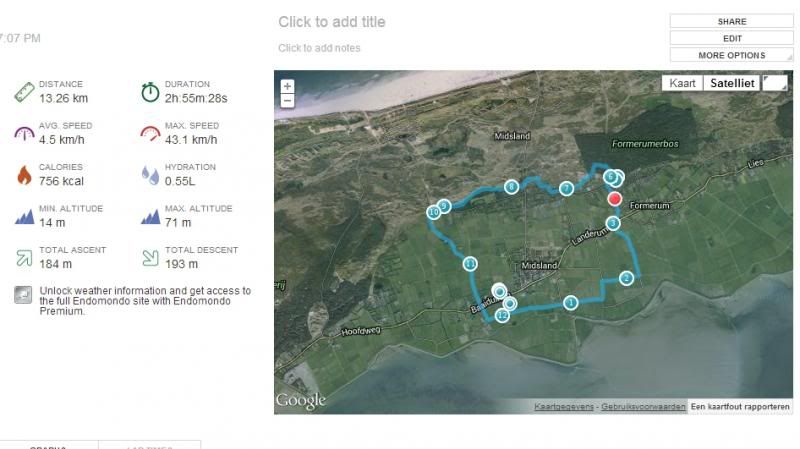Click the red end-point marker on route
This screenshot has height=449, width=800.
[614, 199]
